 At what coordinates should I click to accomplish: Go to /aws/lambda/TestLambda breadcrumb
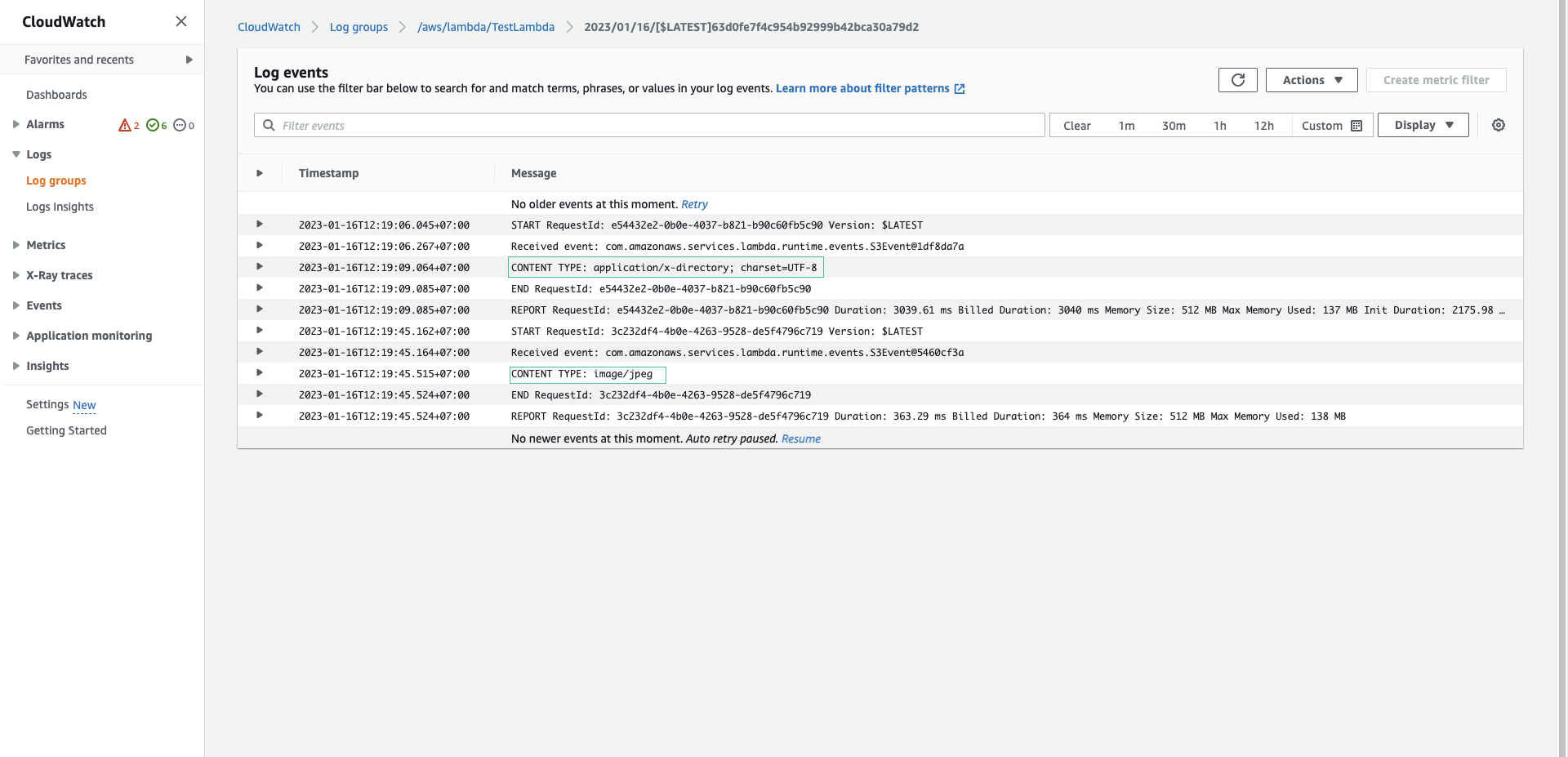pos(486,27)
